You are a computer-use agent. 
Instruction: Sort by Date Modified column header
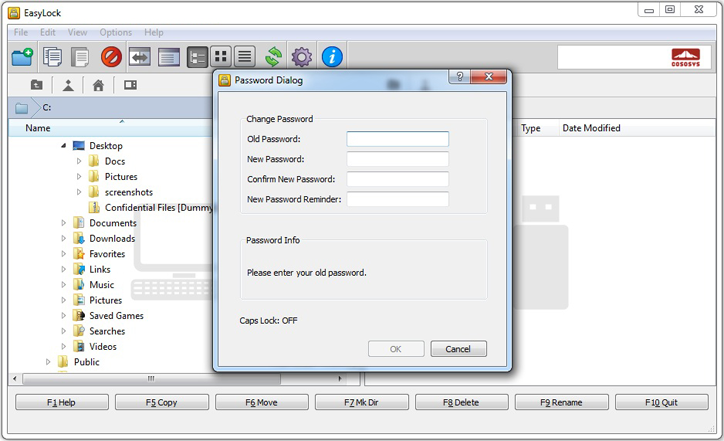coord(591,128)
